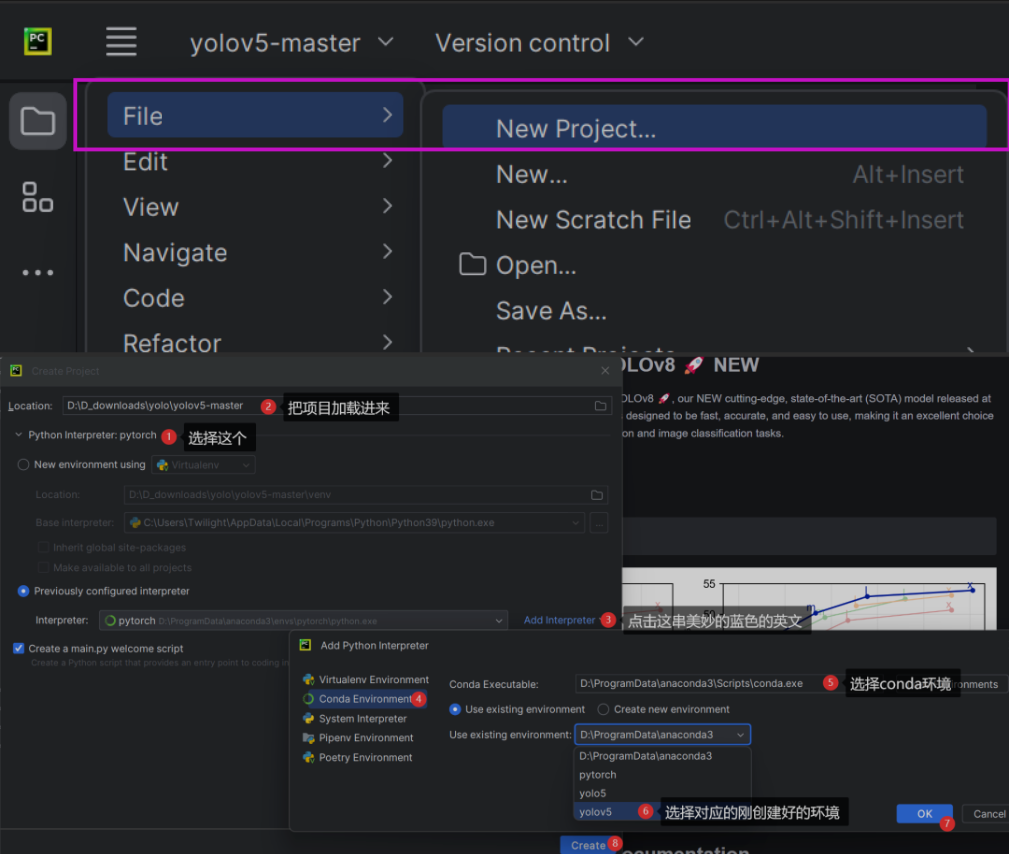Open the Refactor menu
The width and height of the screenshot is (1009, 854).
tap(256, 342)
